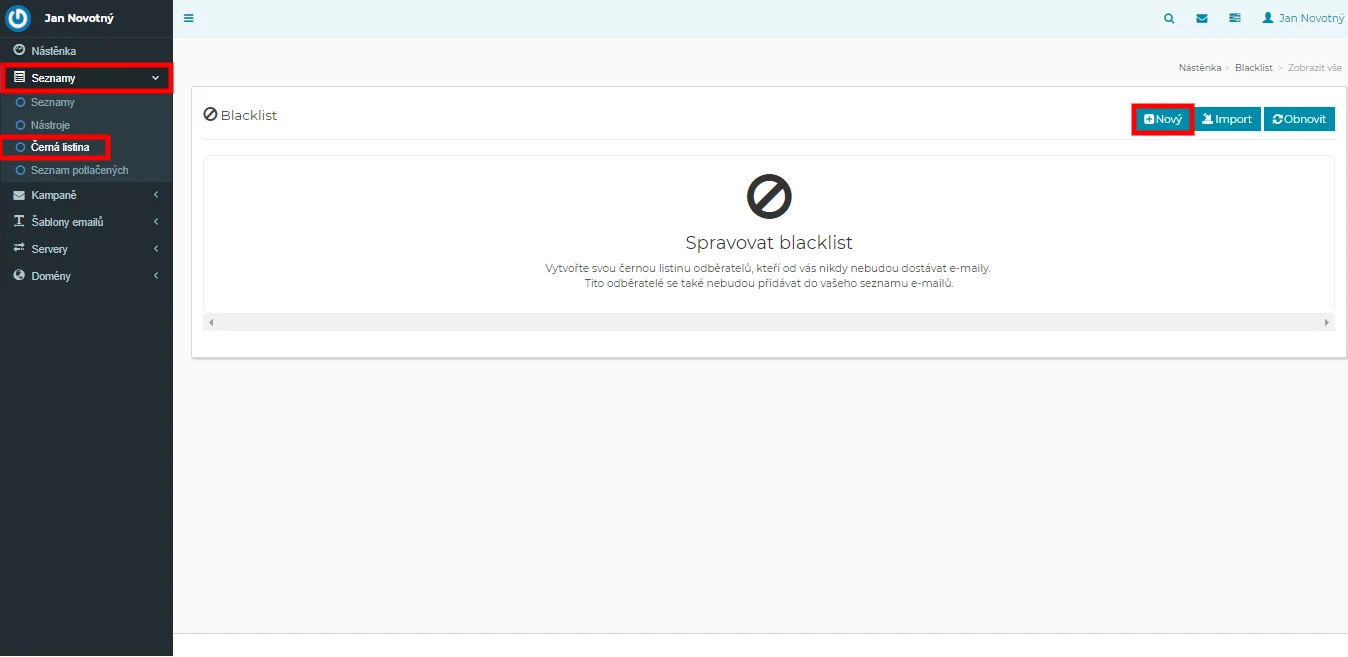Open messages envelope icon in header
Image resolution: width=1348 pixels, height=657 pixels.
pos(1202,18)
